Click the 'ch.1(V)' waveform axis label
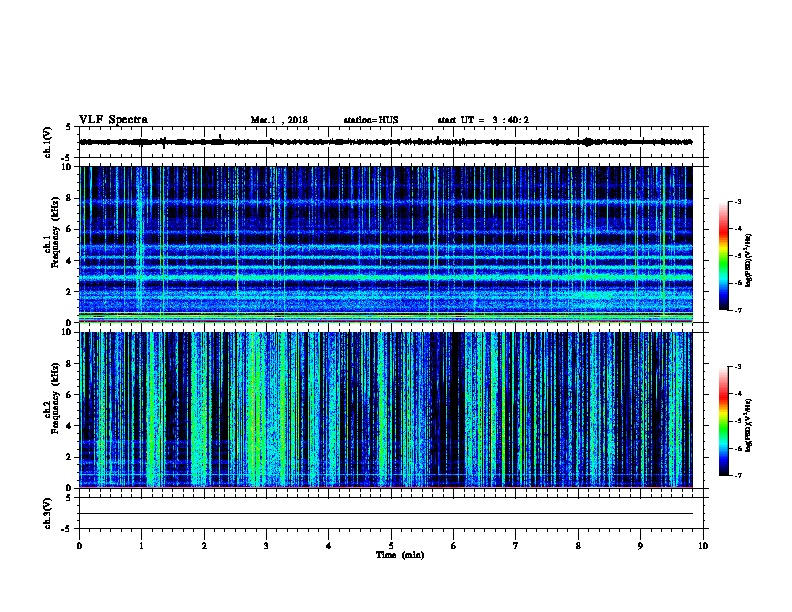792x612 pixels. 47,142
